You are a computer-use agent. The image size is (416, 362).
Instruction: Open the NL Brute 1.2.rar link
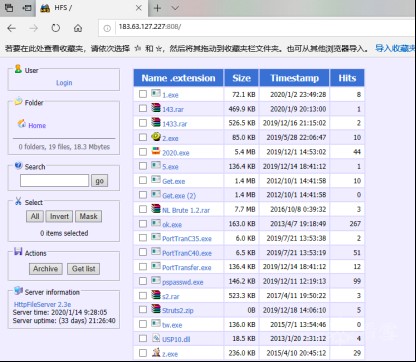click(186, 210)
